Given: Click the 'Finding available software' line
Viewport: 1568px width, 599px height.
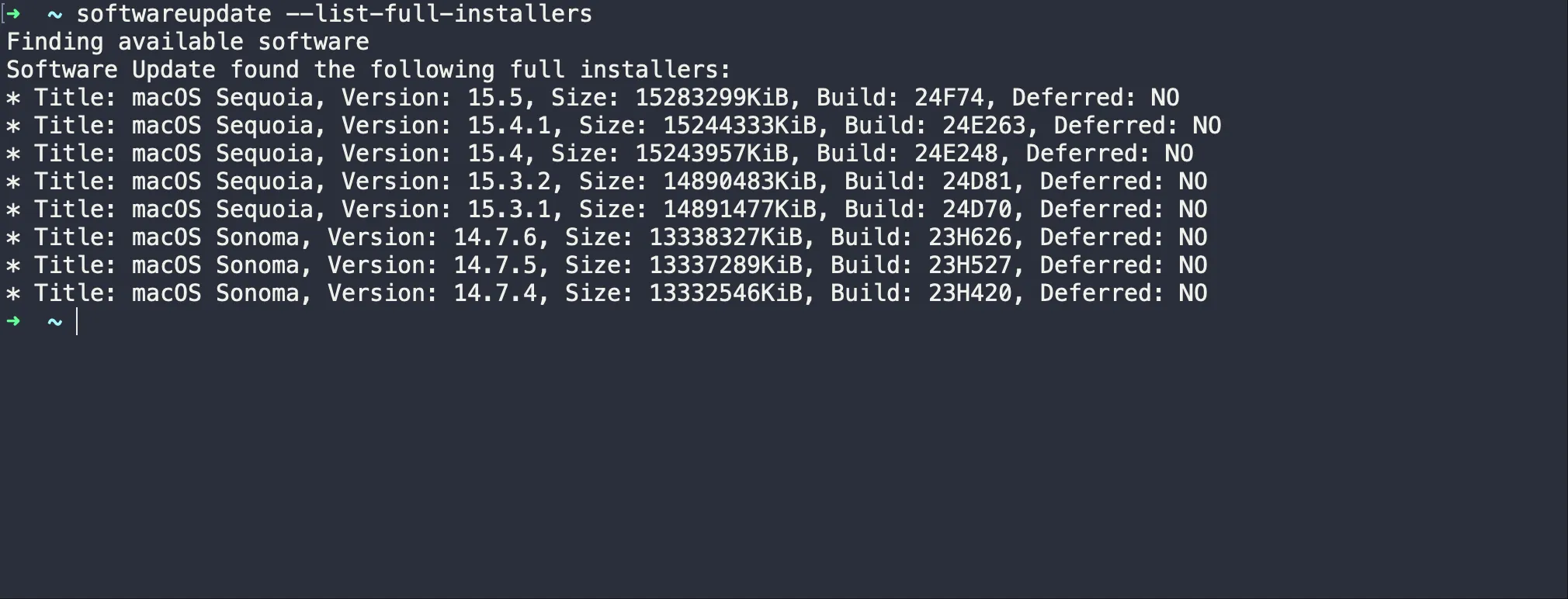Looking at the screenshot, I should pyautogui.click(x=187, y=42).
